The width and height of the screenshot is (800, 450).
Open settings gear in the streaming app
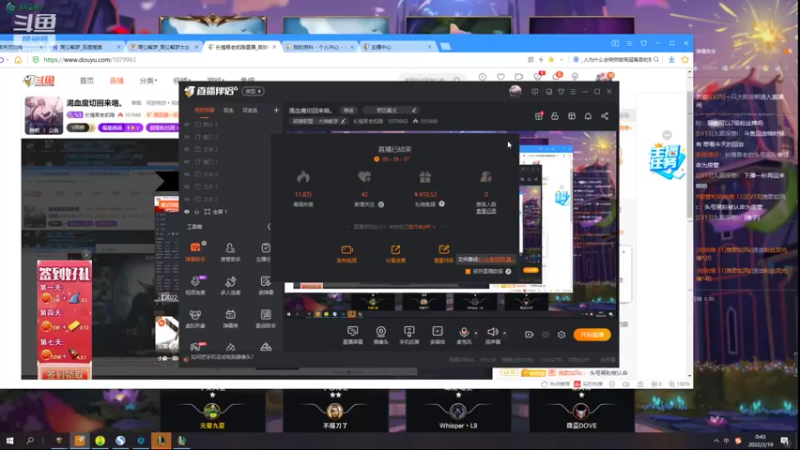[x=561, y=335]
